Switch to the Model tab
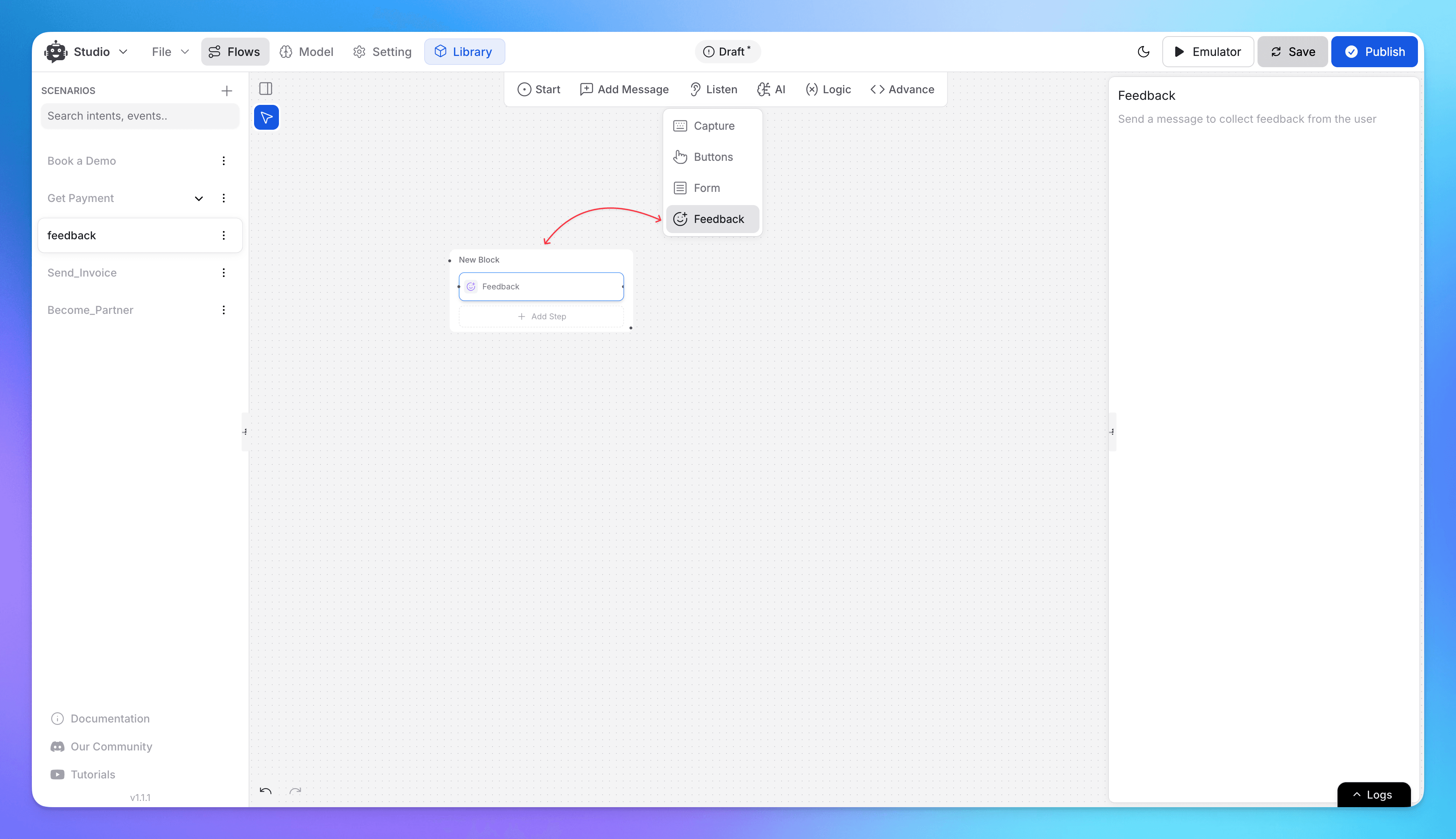This screenshot has width=1456, height=839. [x=307, y=52]
